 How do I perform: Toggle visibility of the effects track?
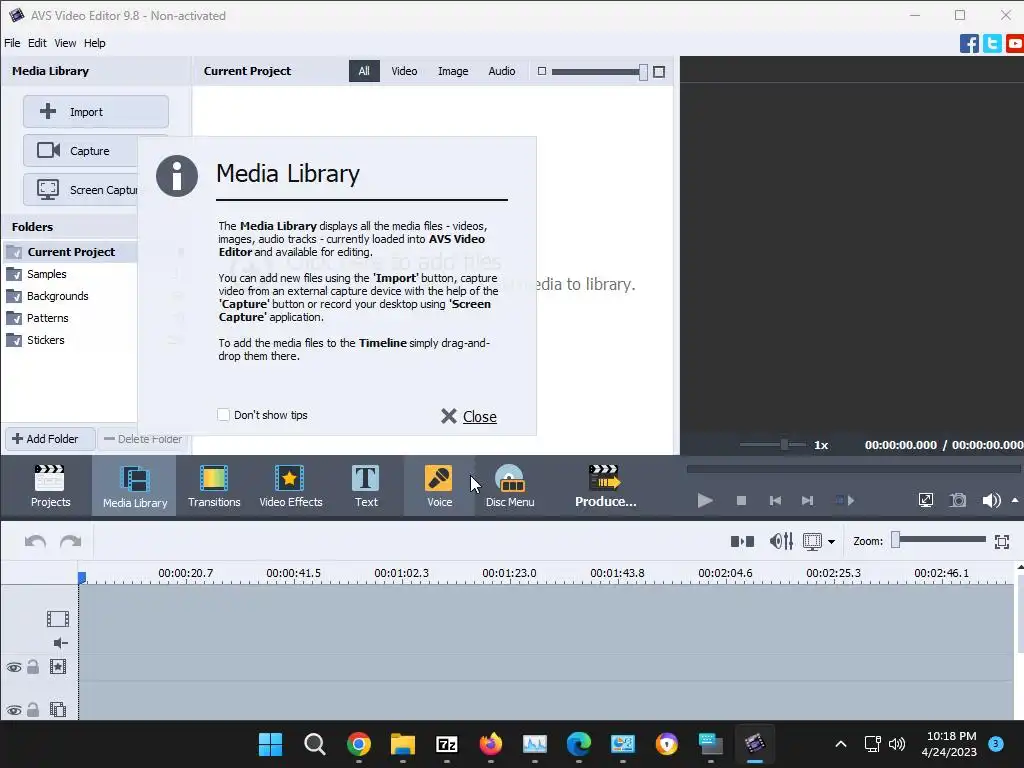pos(14,667)
